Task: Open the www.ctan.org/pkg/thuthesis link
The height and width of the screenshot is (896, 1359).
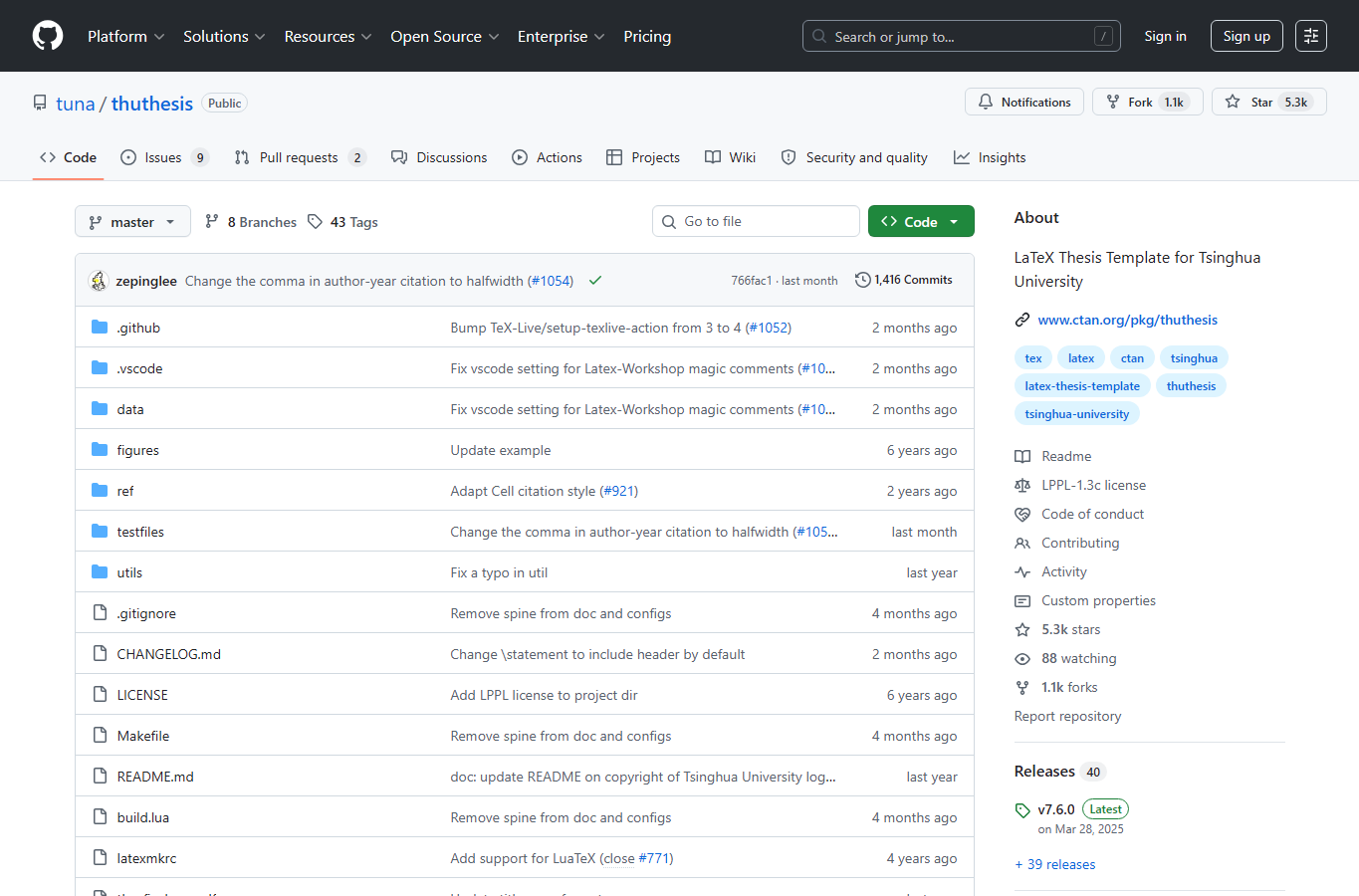Action: click(x=1127, y=320)
